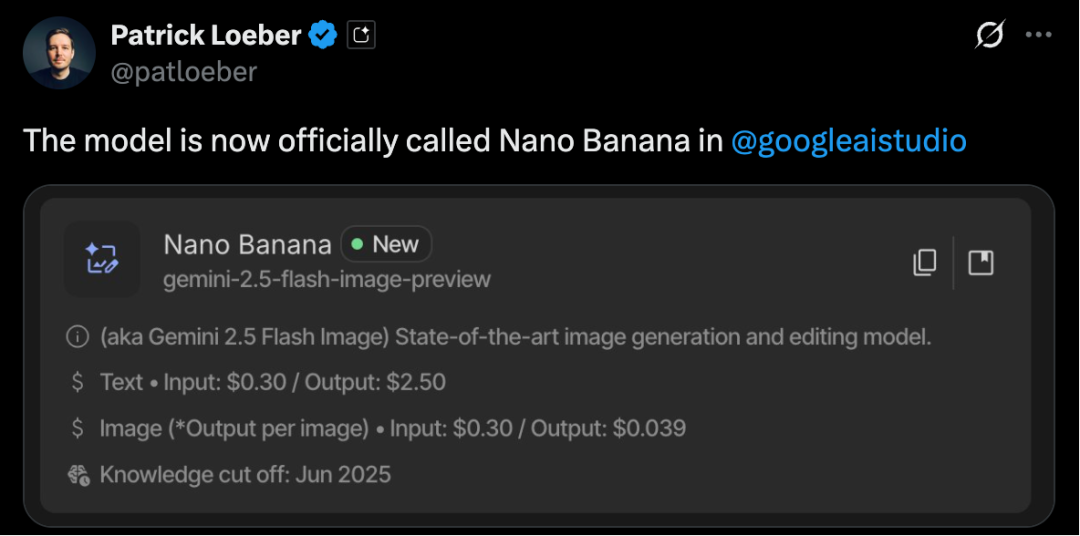Copy the model name with the copy icon

[x=925, y=263]
